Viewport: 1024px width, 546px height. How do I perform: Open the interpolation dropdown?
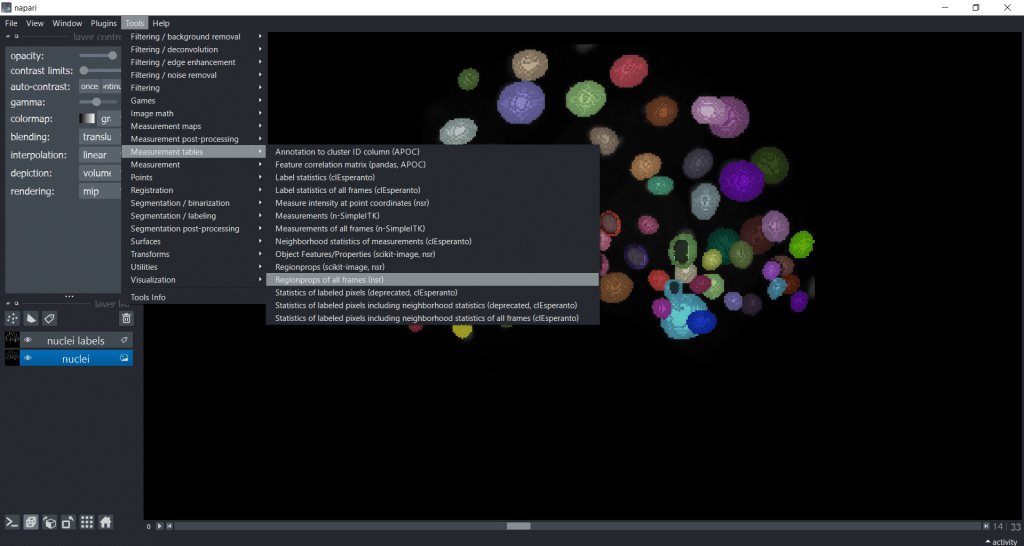click(x=99, y=155)
